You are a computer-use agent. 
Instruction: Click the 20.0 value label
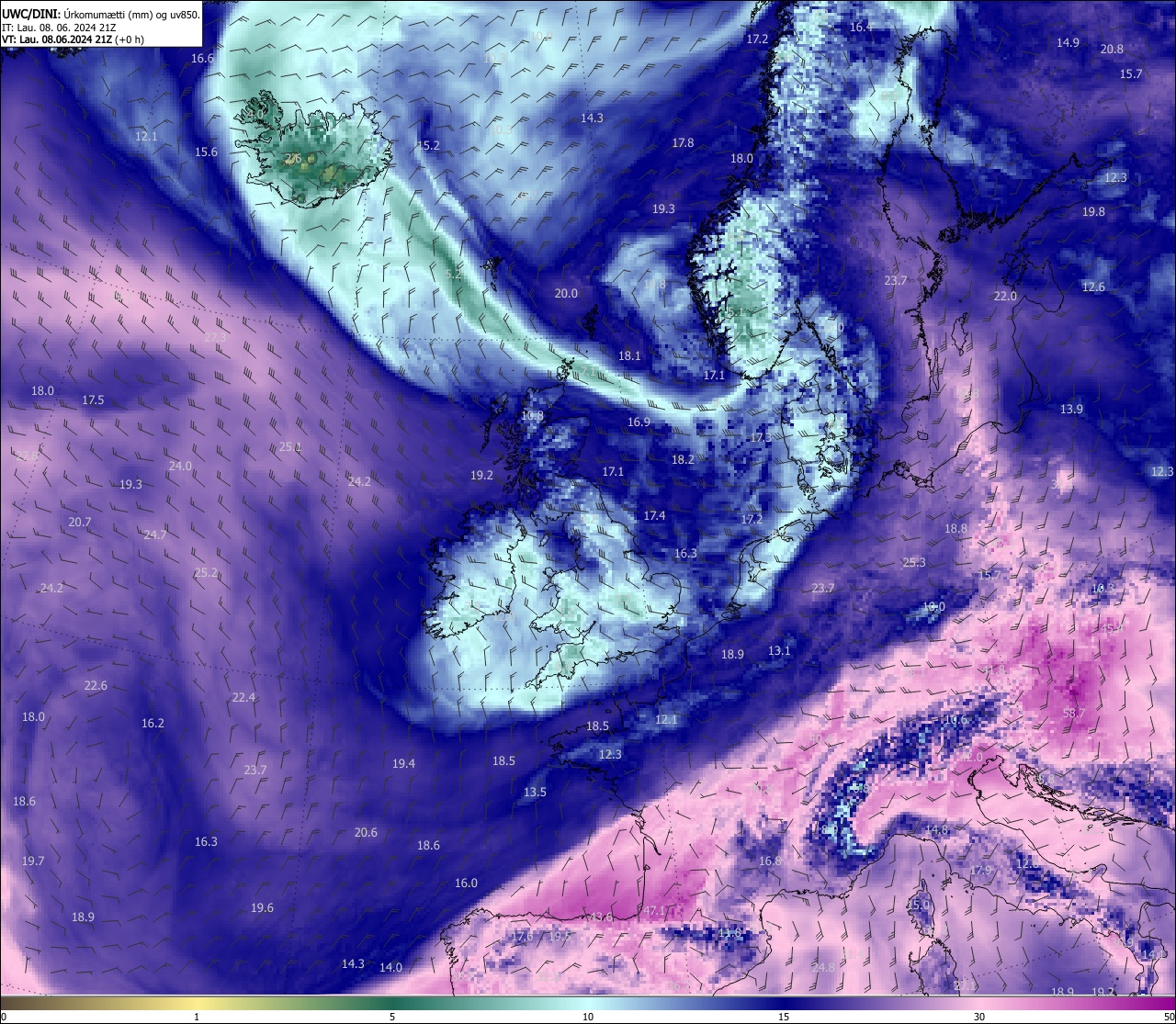[x=566, y=293]
